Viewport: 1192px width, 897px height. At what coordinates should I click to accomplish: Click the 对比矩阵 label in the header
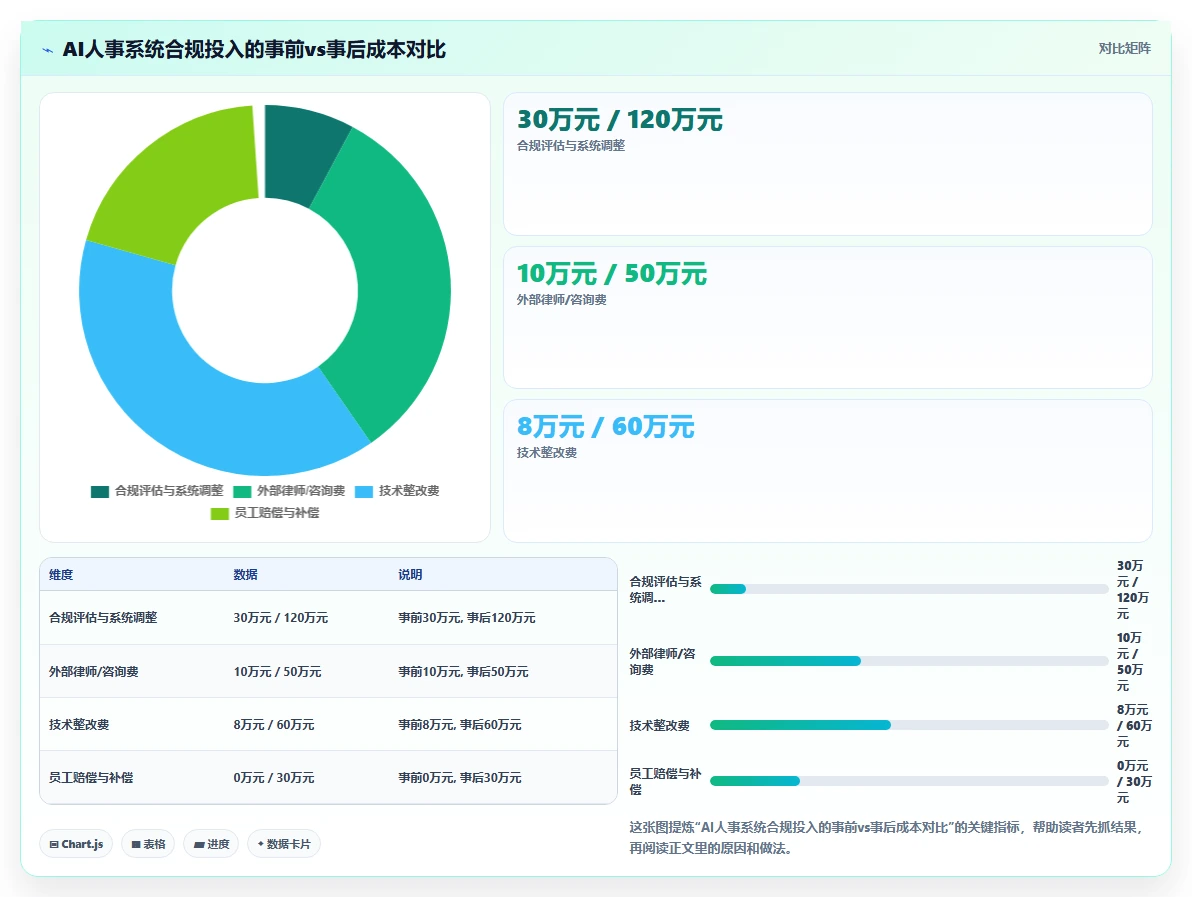1124,49
